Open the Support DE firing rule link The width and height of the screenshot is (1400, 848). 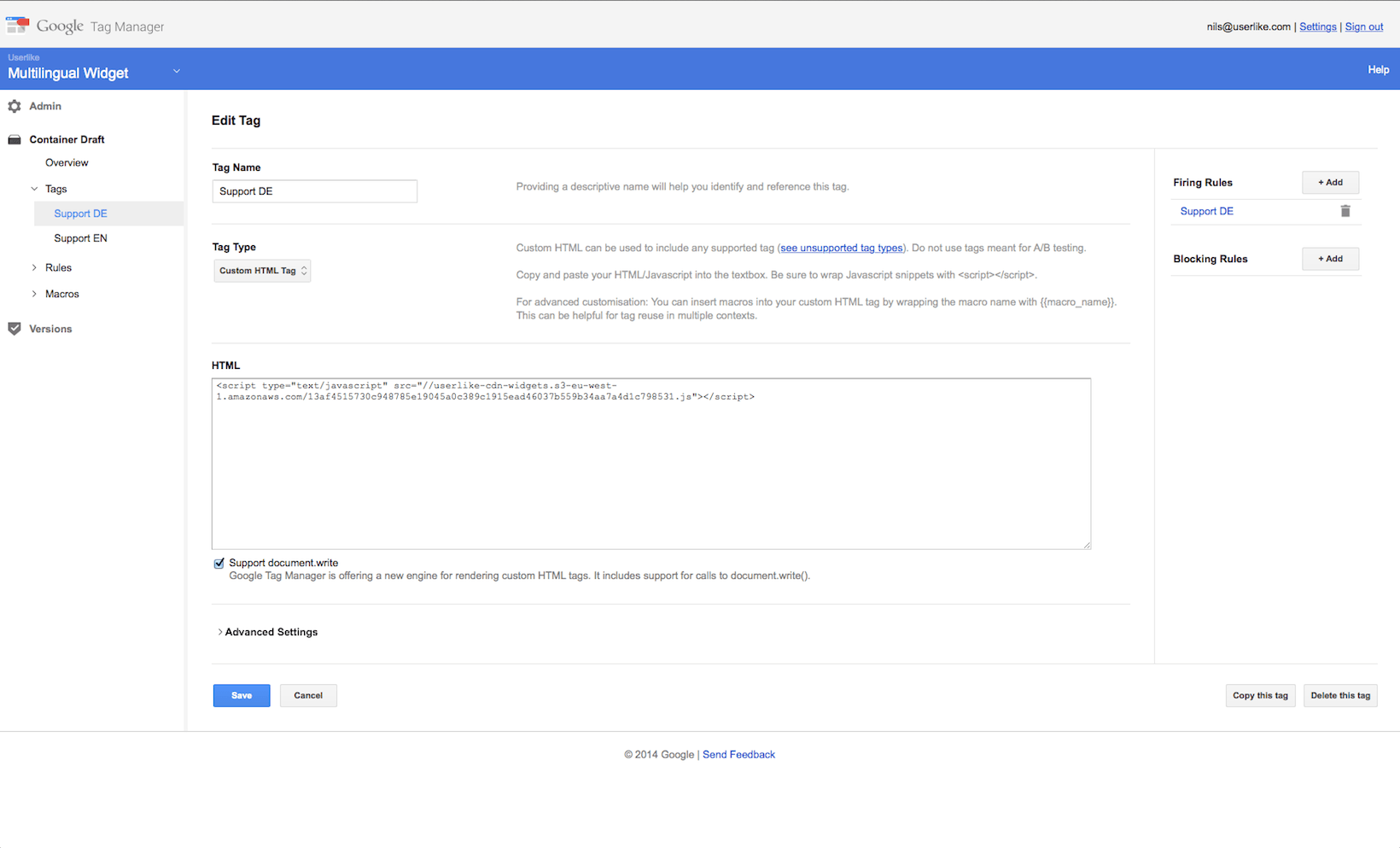pos(1206,211)
